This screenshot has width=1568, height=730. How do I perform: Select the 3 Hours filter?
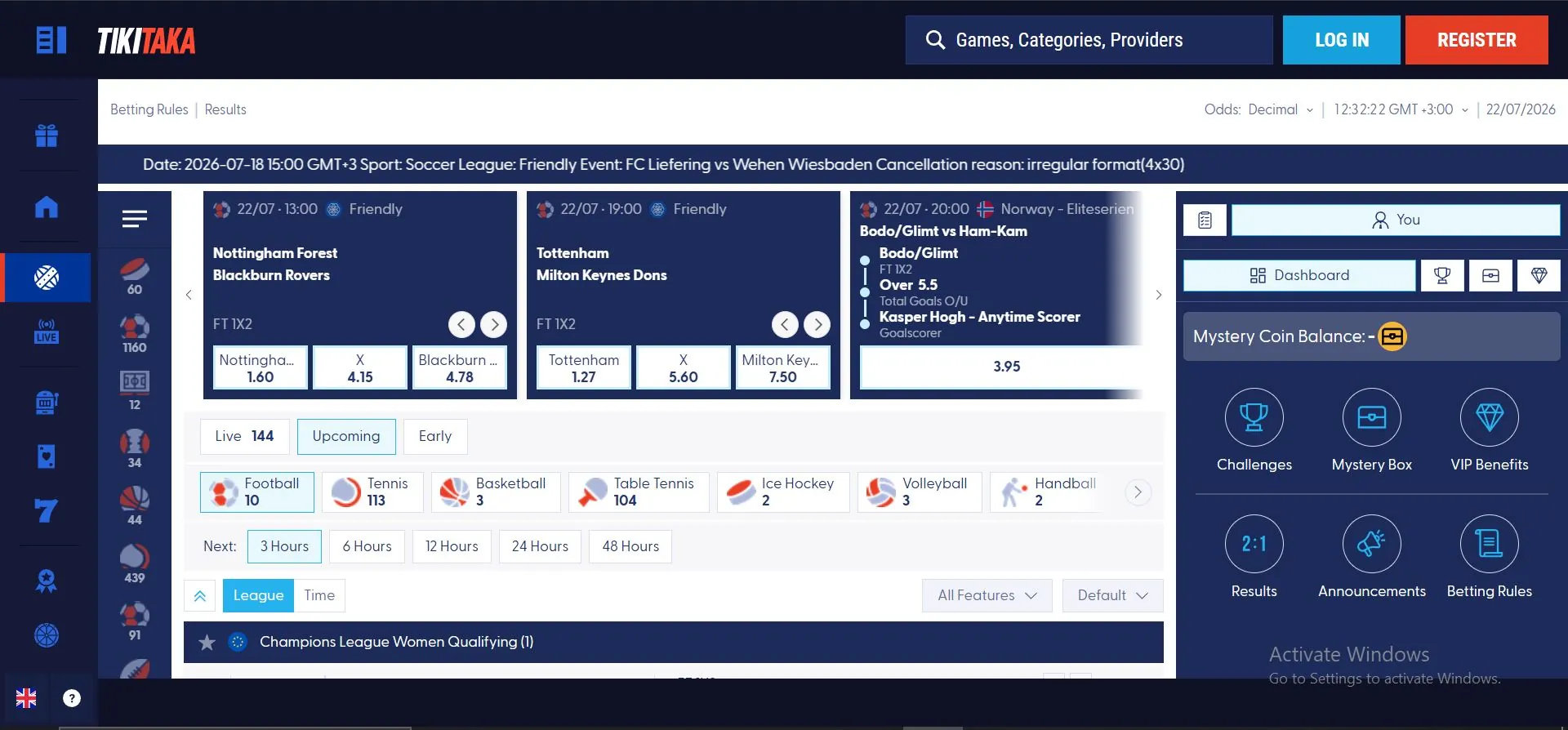point(284,546)
